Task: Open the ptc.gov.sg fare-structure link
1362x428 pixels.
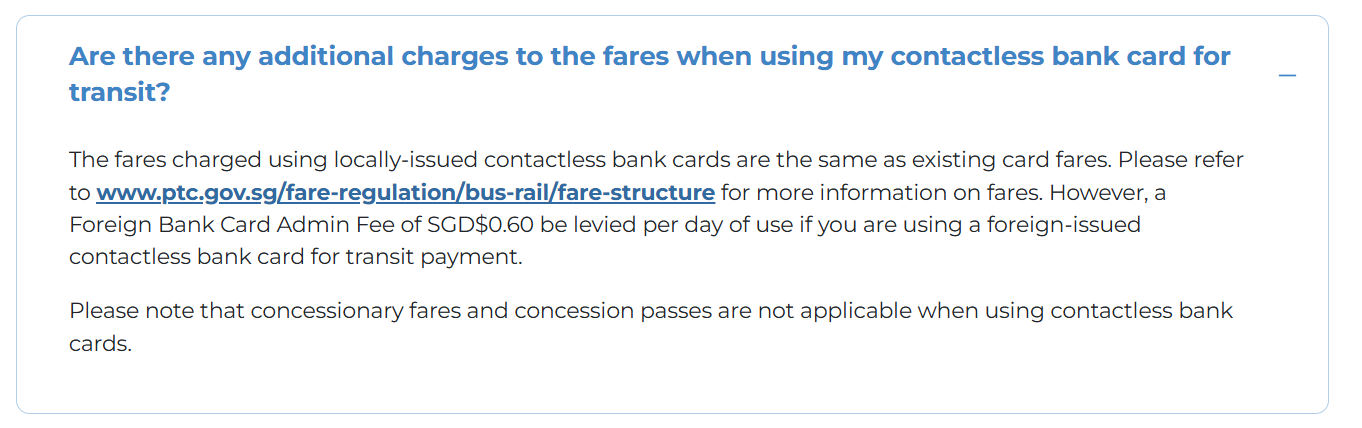Action: coord(405,192)
